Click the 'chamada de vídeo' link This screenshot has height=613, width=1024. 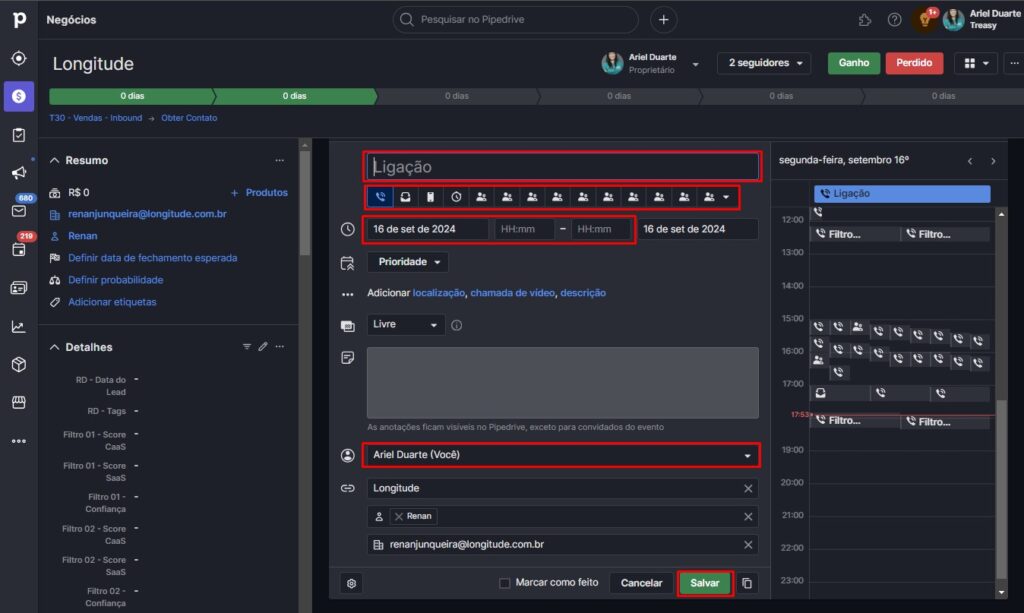[512, 293]
